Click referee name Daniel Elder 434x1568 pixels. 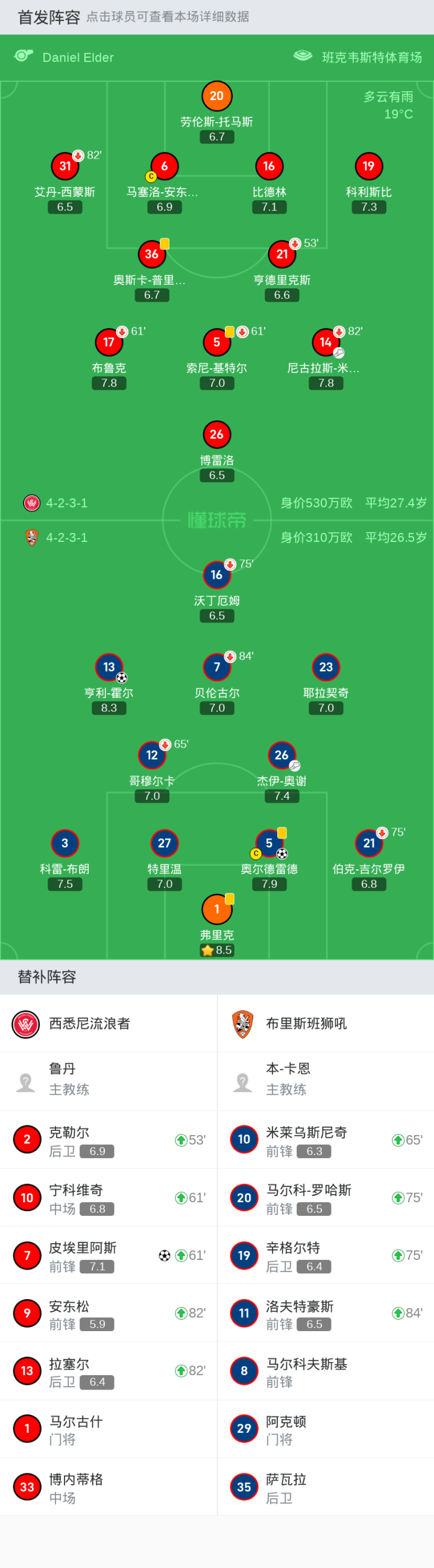(x=78, y=57)
